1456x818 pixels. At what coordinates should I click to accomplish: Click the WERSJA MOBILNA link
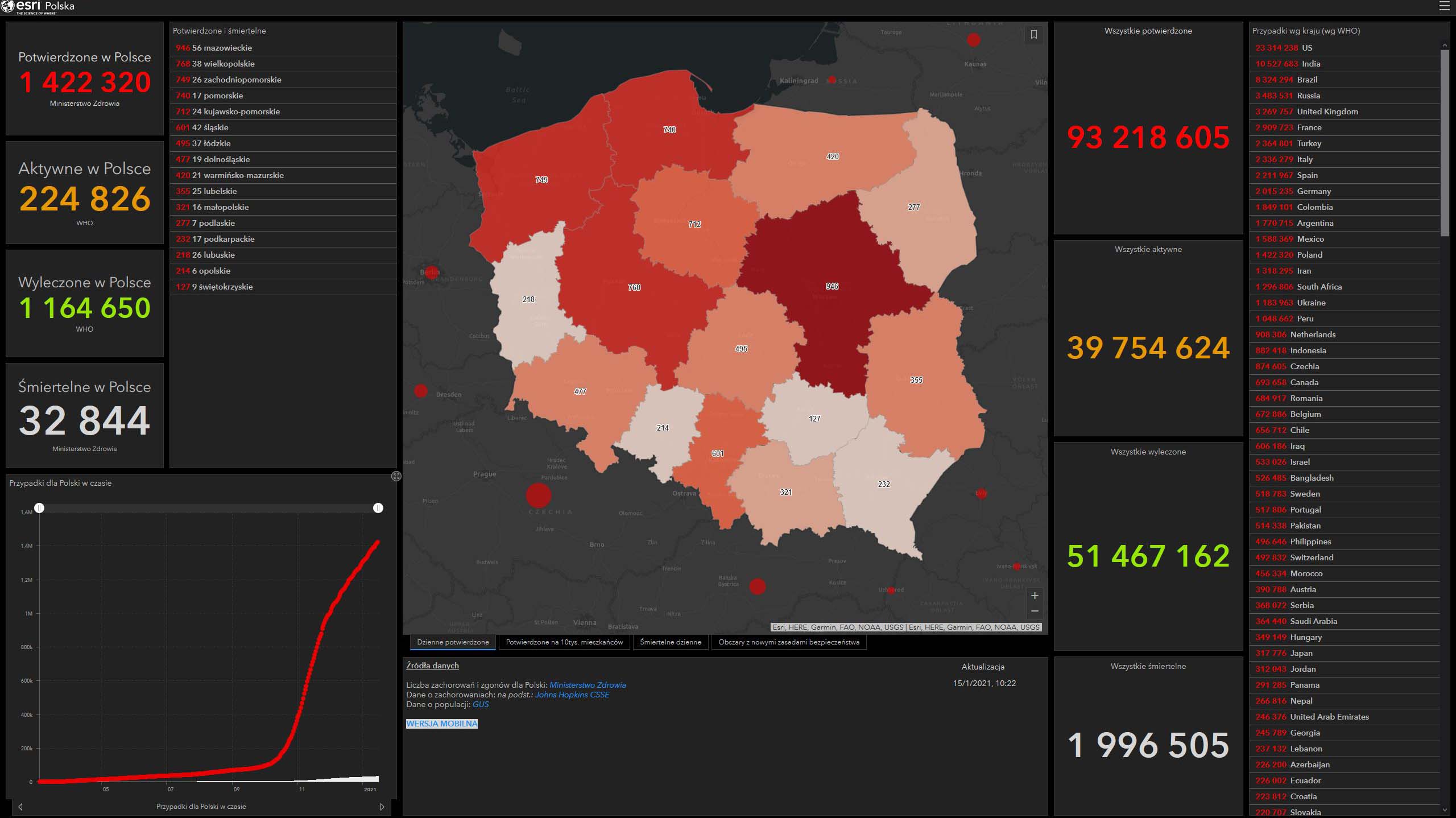(442, 724)
